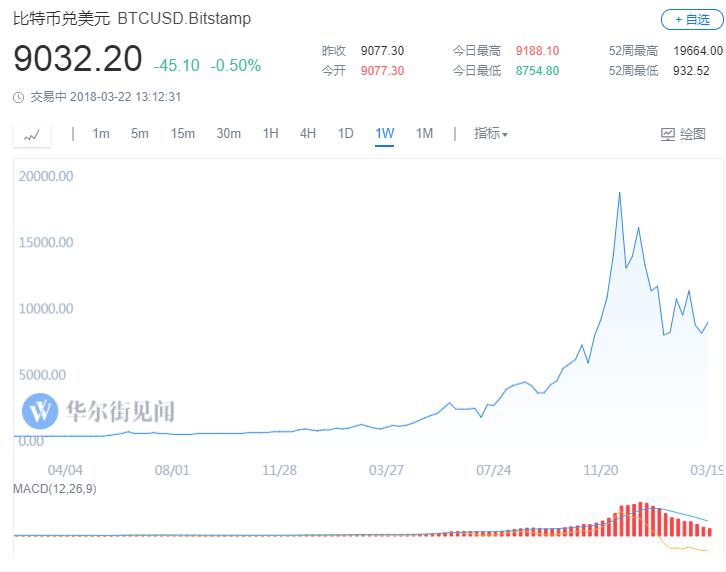Show the 4H chart
The image size is (726, 572).
308,134
